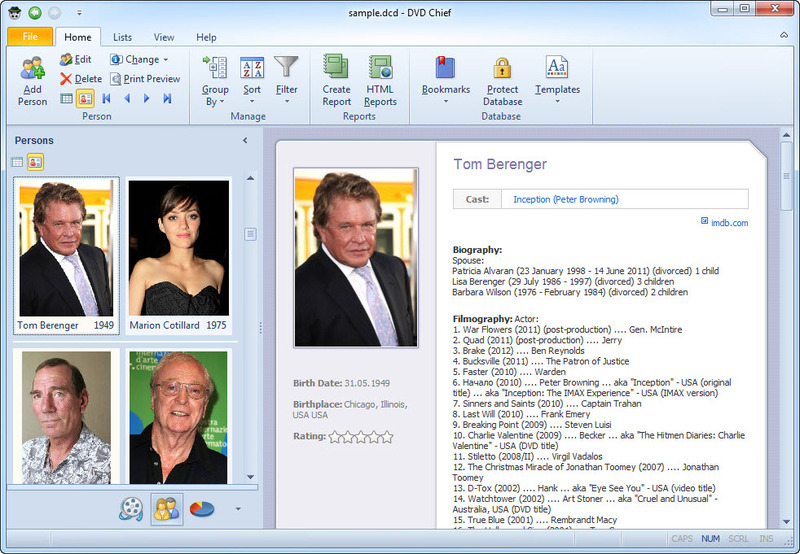Open HTML Reports

tap(380, 81)
